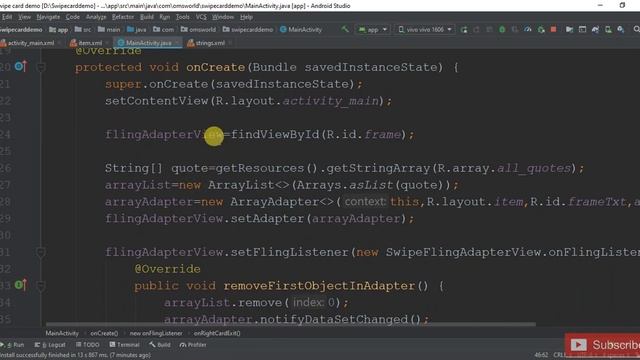The height and width of the screenshot is (360, 640).
Task: Click the java folder breadcrumb
Action: (136, 29)
